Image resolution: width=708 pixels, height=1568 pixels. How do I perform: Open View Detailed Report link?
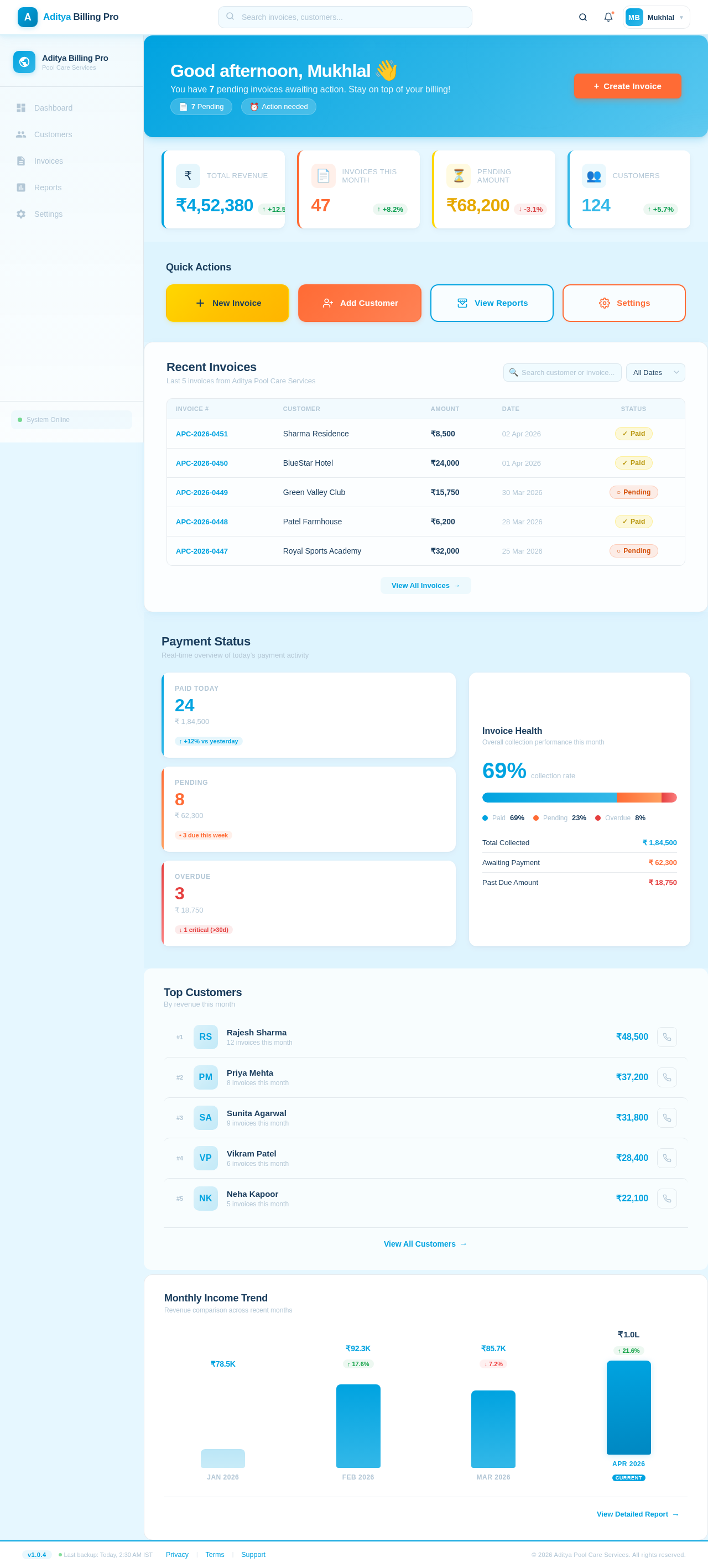[x=637, y=1514]
